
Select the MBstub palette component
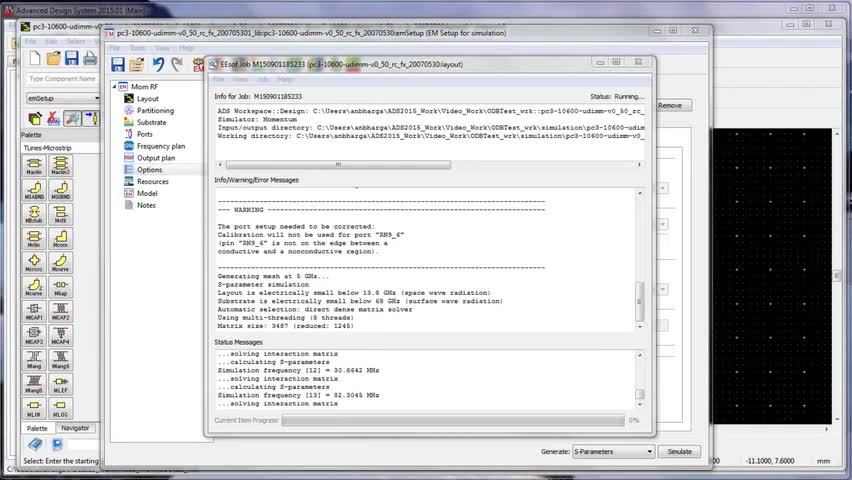point(34,214)
